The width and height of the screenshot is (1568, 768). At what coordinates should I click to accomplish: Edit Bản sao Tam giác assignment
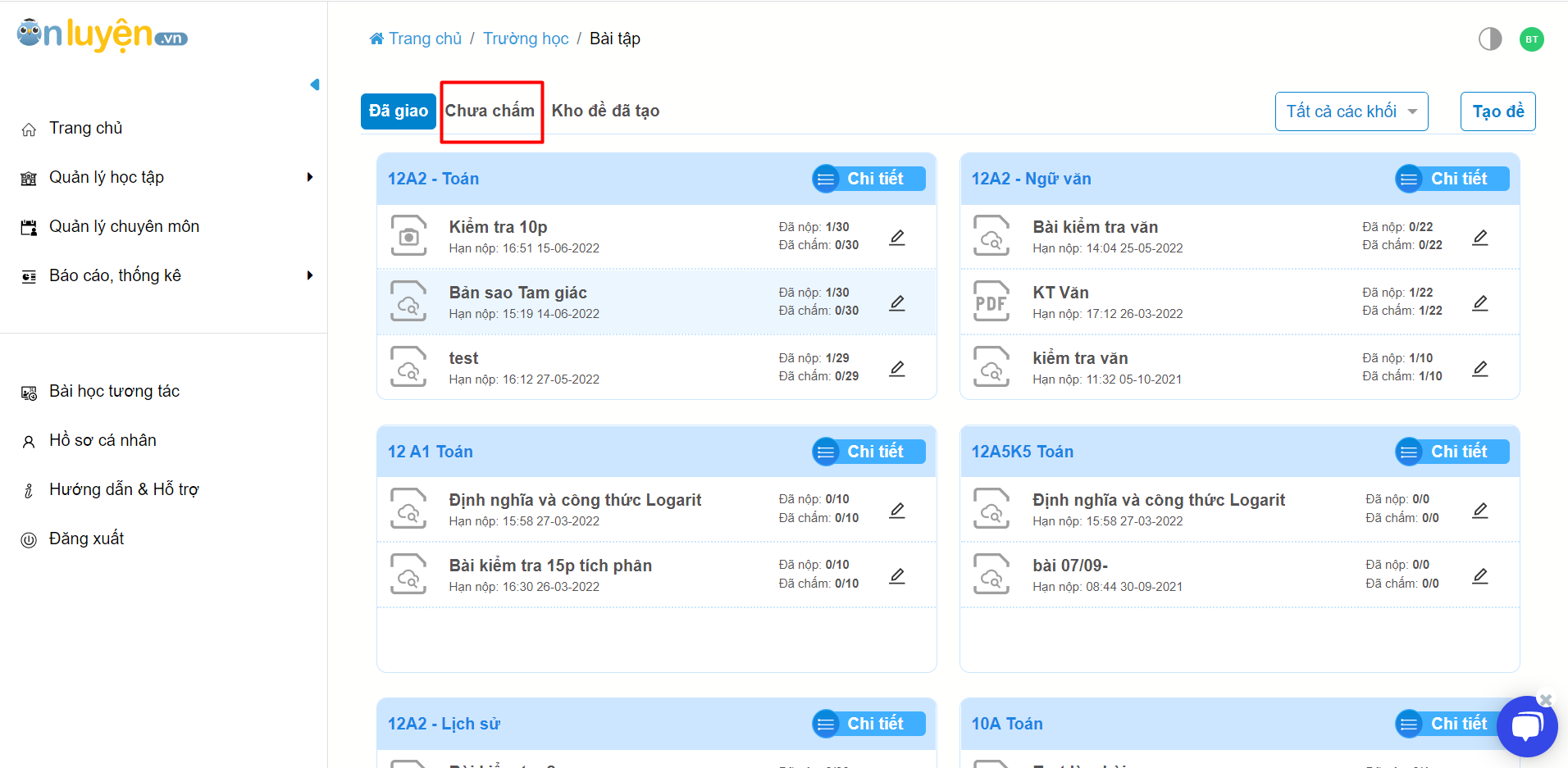(x=897, y=303)
